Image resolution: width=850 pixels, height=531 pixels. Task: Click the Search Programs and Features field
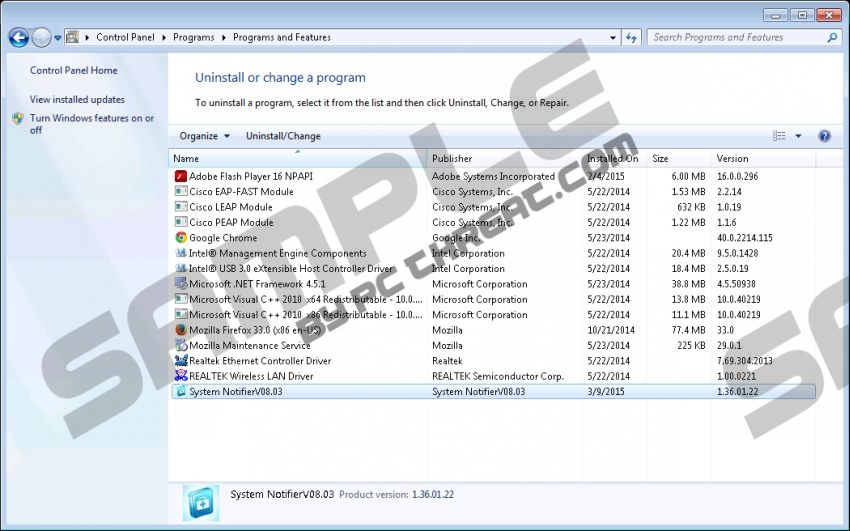pos(736,38)
